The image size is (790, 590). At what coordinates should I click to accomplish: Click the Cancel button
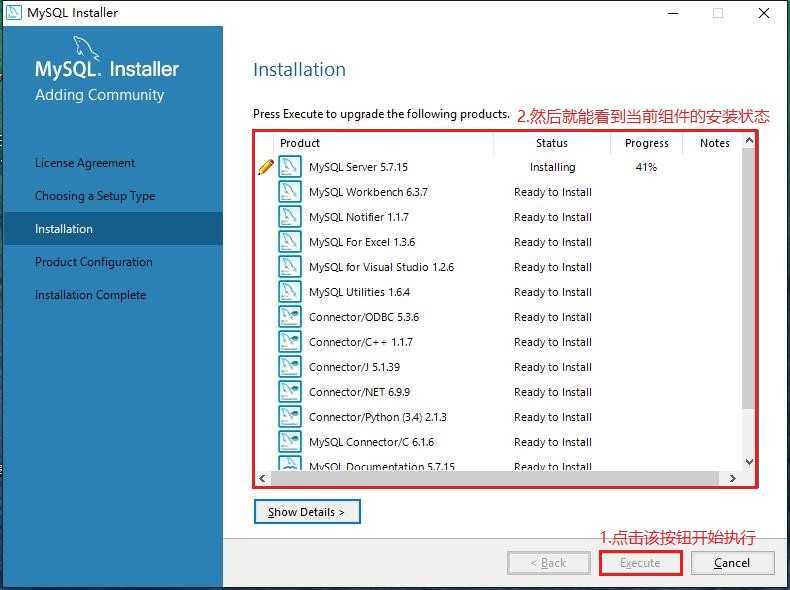coord(733,563)
